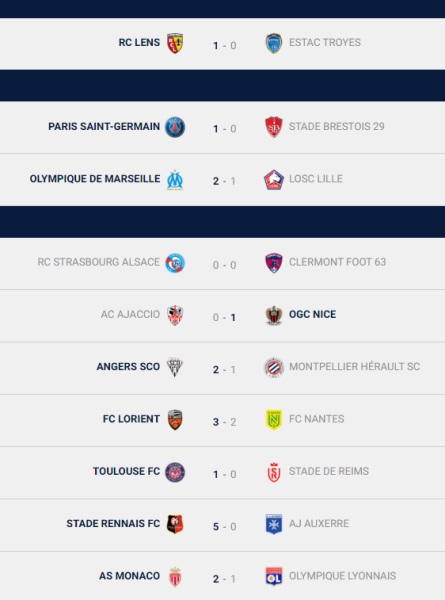
Task: Click the Clermont Foot 63 team name
Action: coord(337,262)
